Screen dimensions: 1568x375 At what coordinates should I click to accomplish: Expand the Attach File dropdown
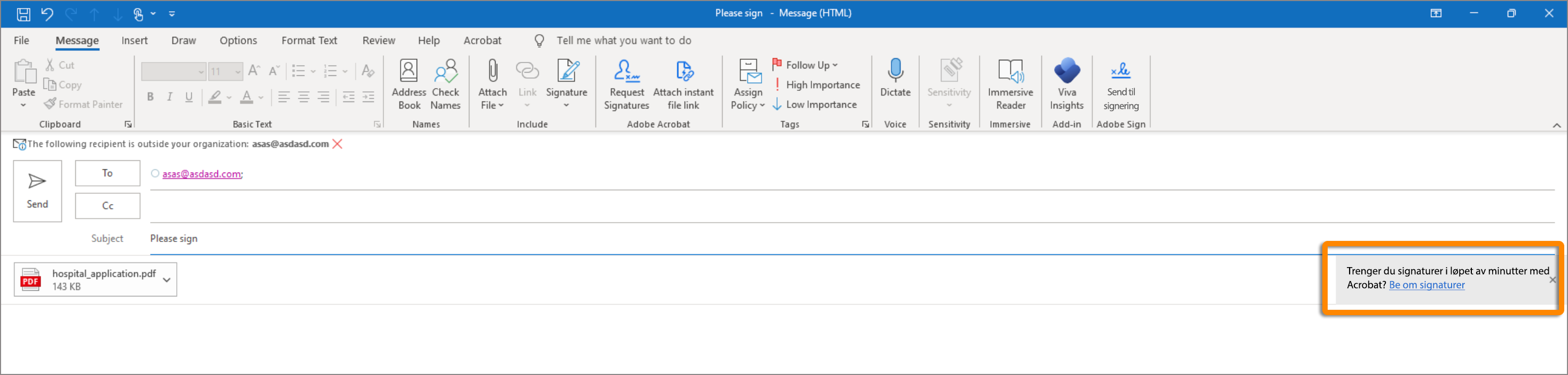492,105
